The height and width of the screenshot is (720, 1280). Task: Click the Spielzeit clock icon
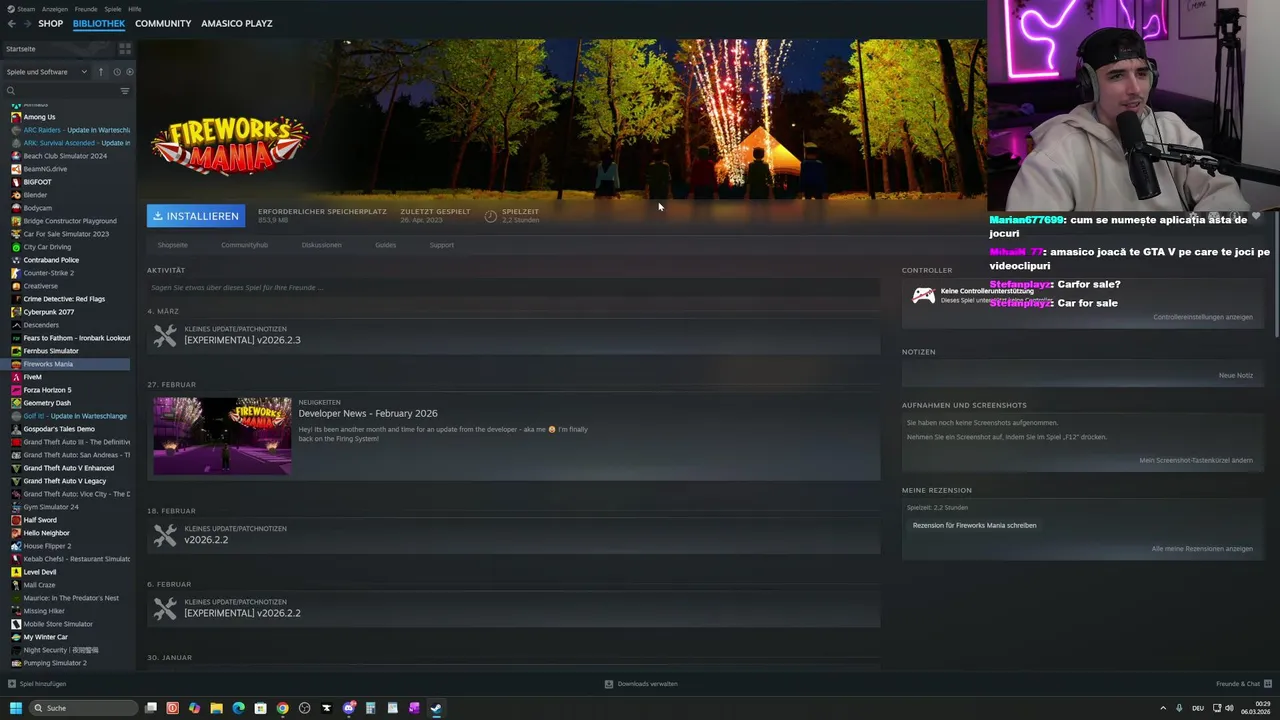point(490,216)
